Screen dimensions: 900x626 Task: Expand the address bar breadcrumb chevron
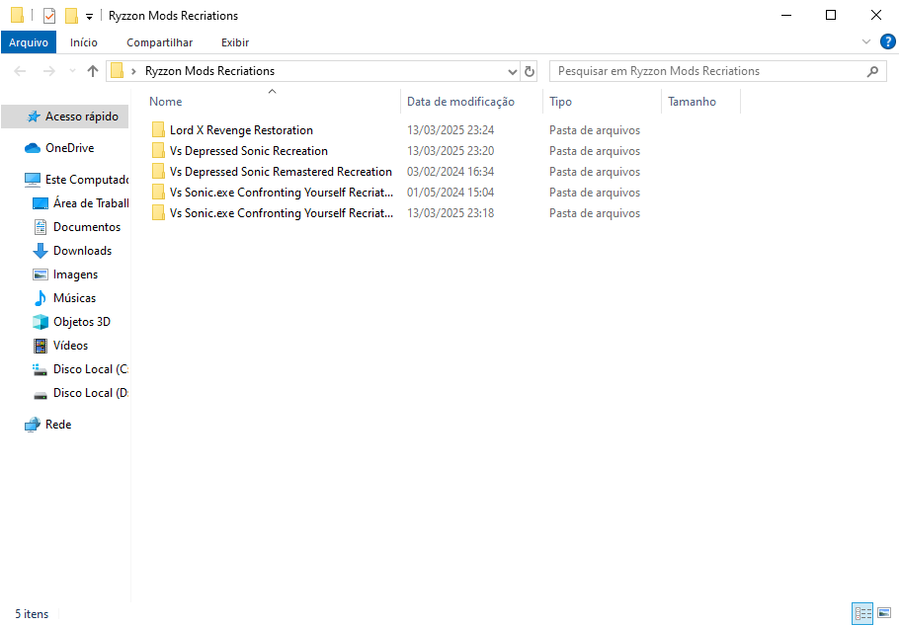[x=134, y=71]
